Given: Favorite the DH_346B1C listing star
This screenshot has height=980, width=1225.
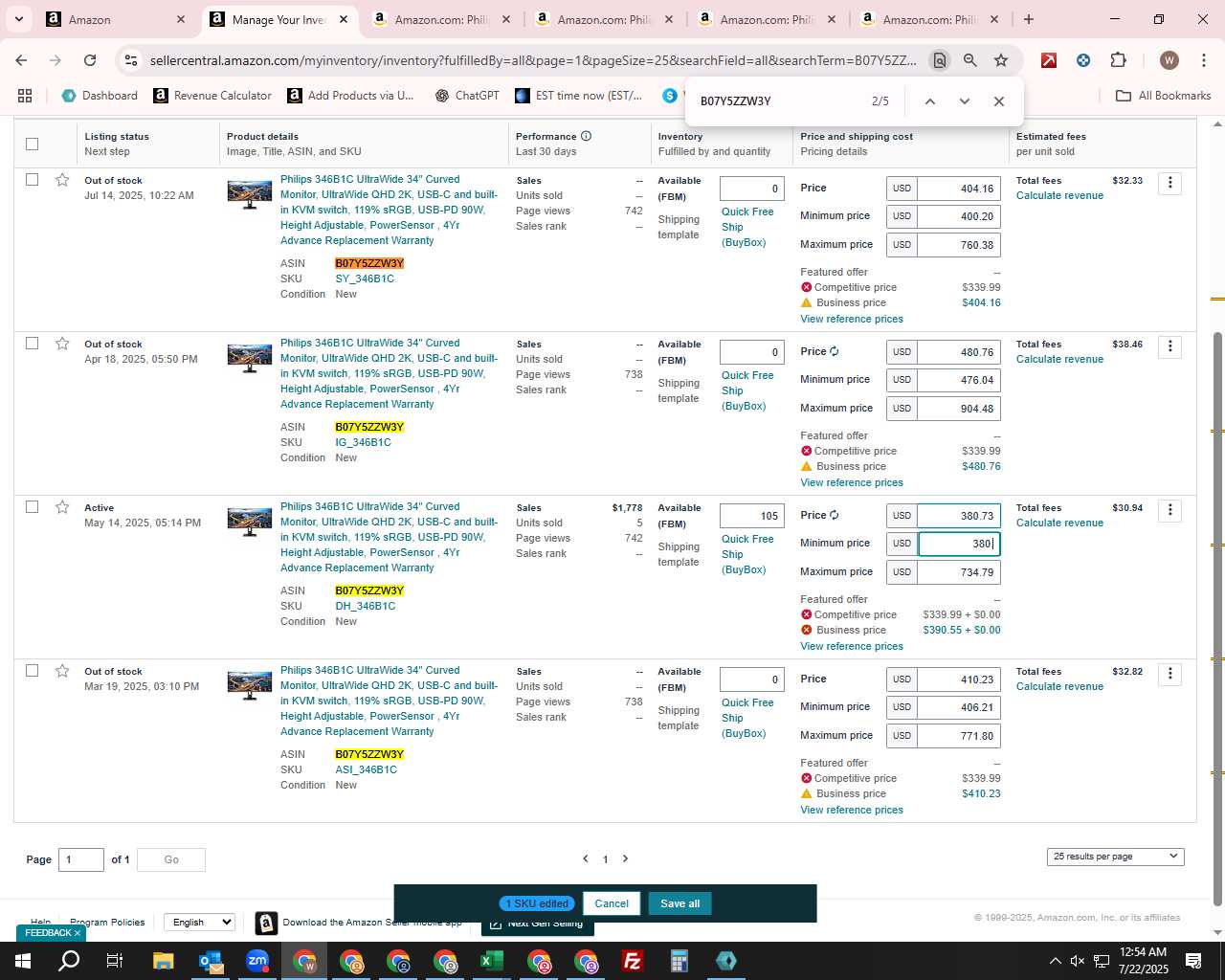Looking at the screenshot, I should point(62,507).
